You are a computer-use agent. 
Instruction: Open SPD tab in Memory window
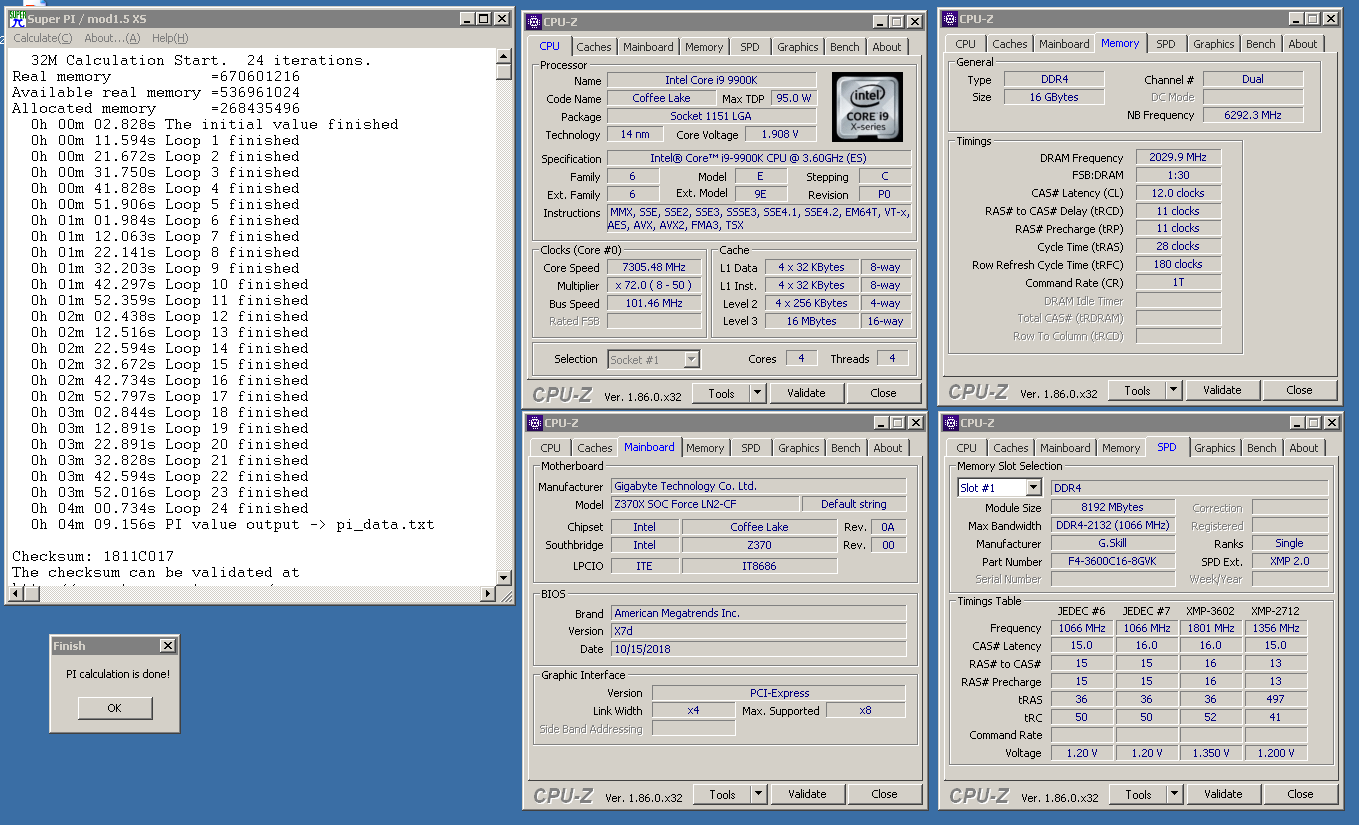point(1166,44)
